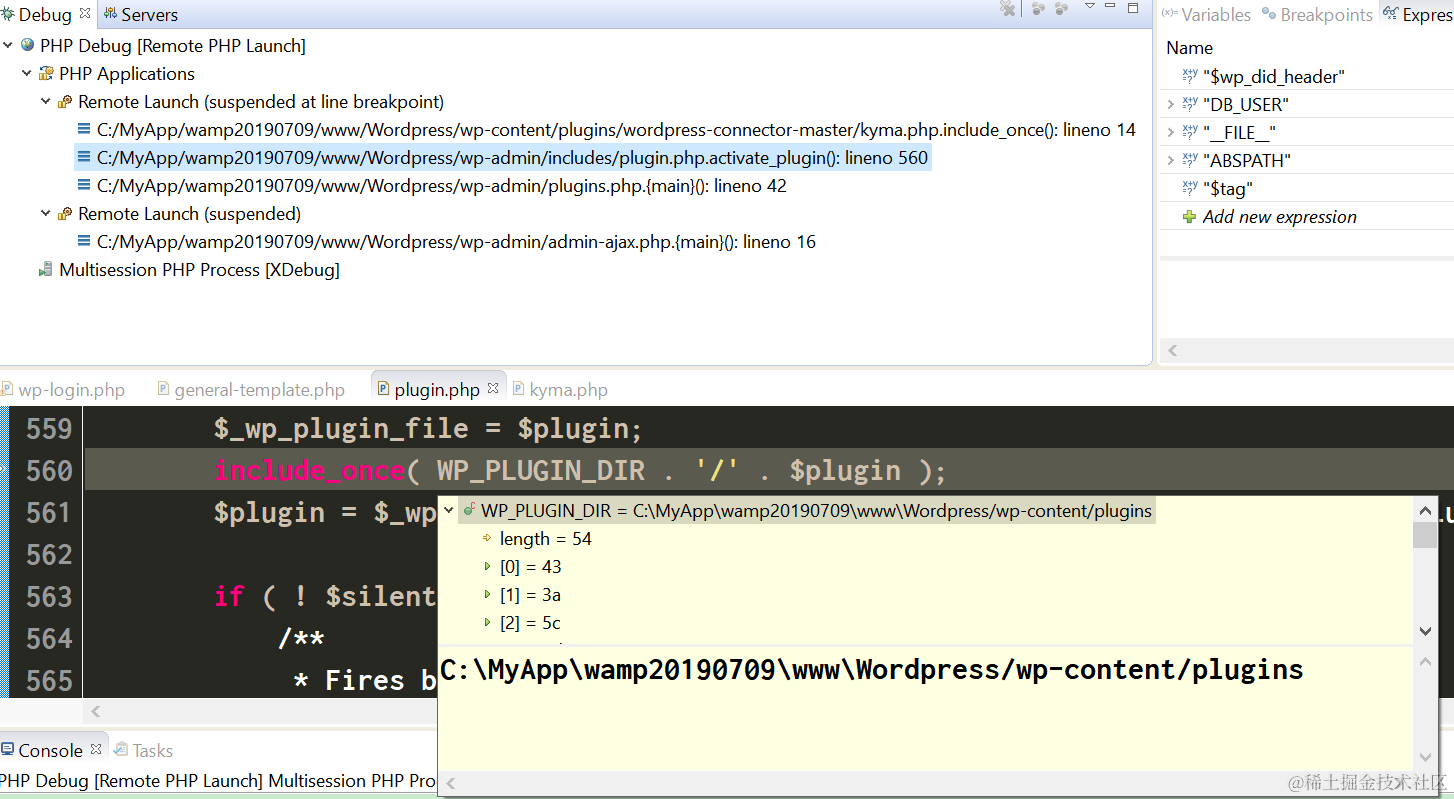This screenshot has height=799, width=1454.
Task: Collapse the PHP Debug launch node
Action: (8, 45)
